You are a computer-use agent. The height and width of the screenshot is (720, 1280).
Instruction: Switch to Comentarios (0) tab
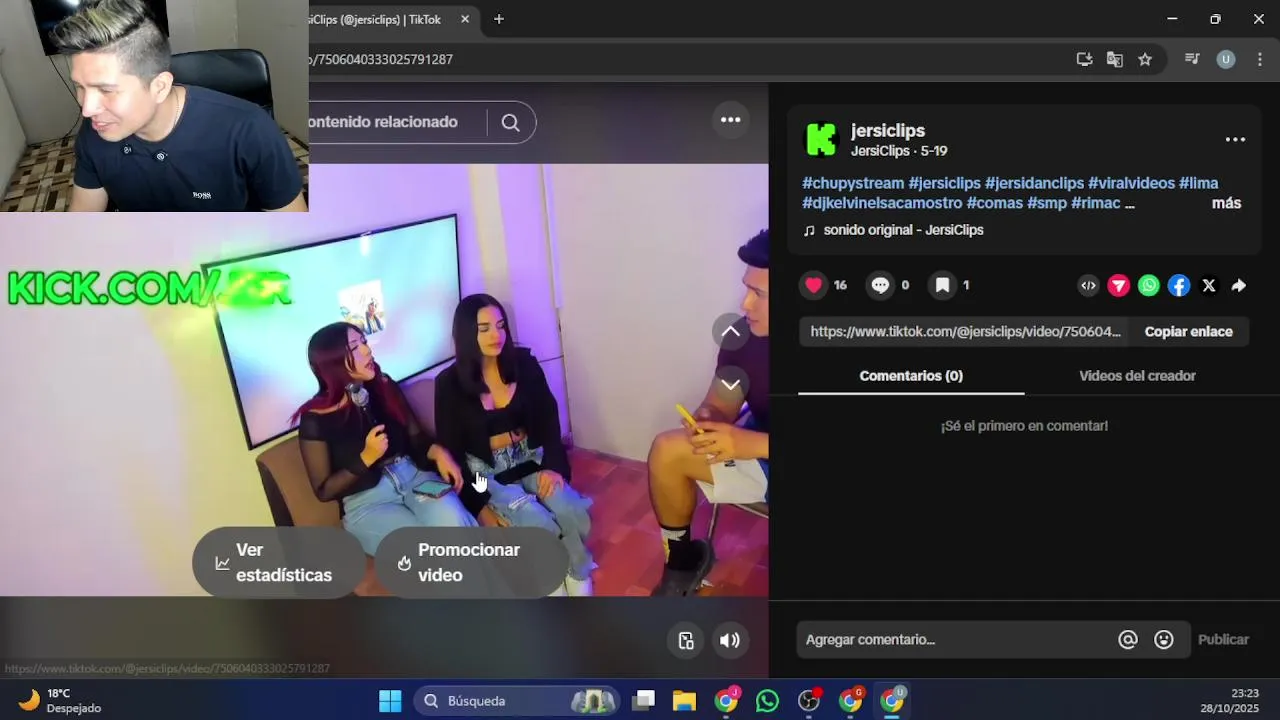click(911, 376)
